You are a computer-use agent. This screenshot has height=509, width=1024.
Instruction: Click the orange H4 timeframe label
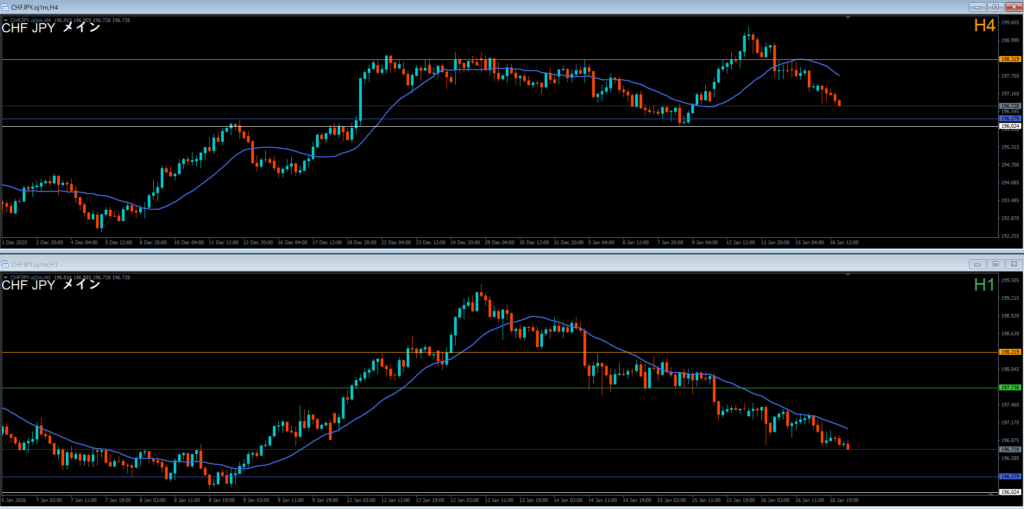984,27
